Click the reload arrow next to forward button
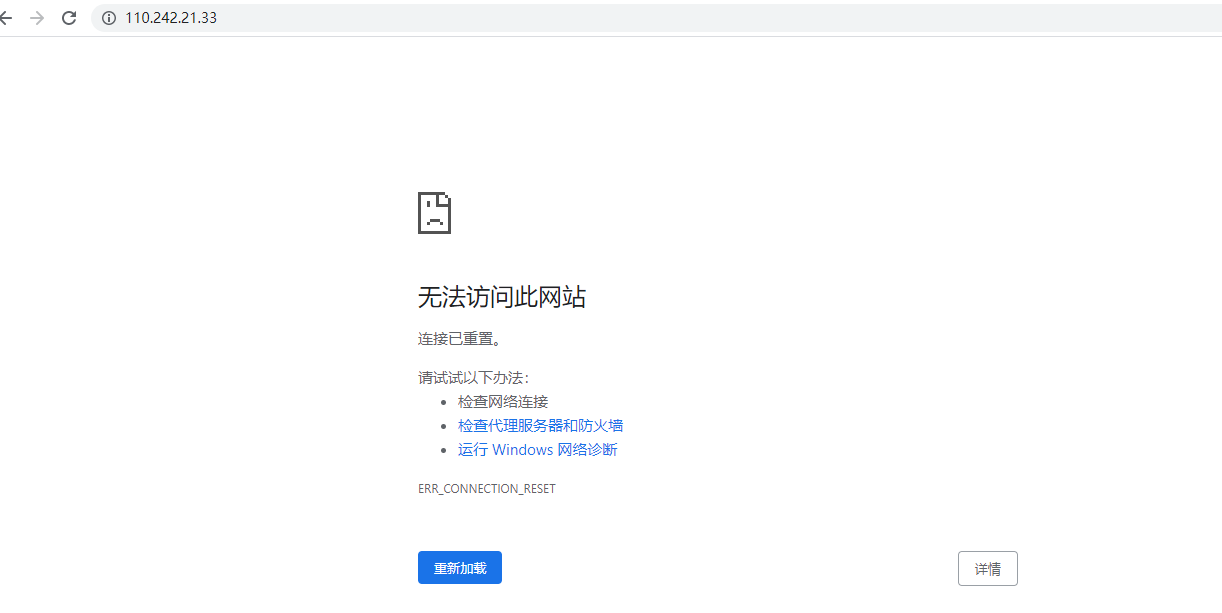 tap(68, 17)
